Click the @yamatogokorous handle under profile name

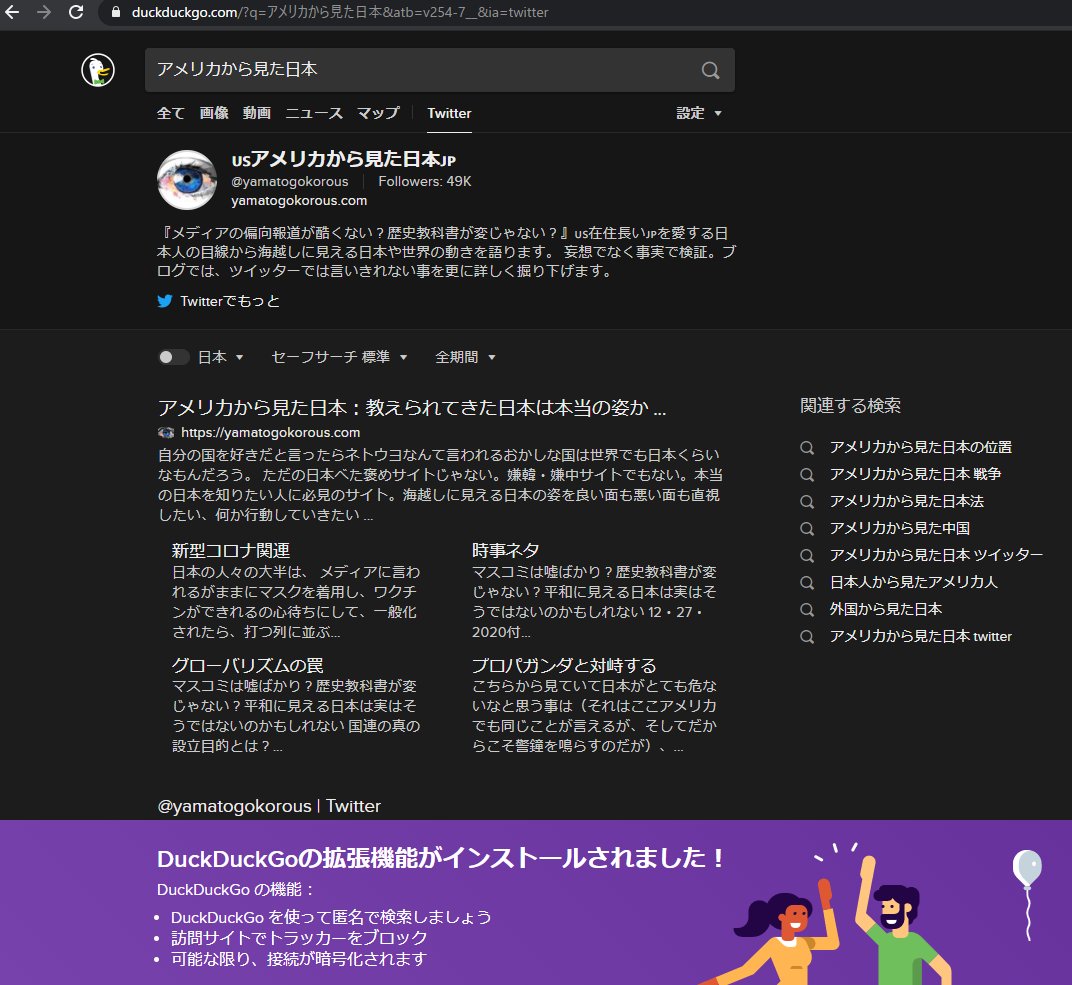[290, 181]
